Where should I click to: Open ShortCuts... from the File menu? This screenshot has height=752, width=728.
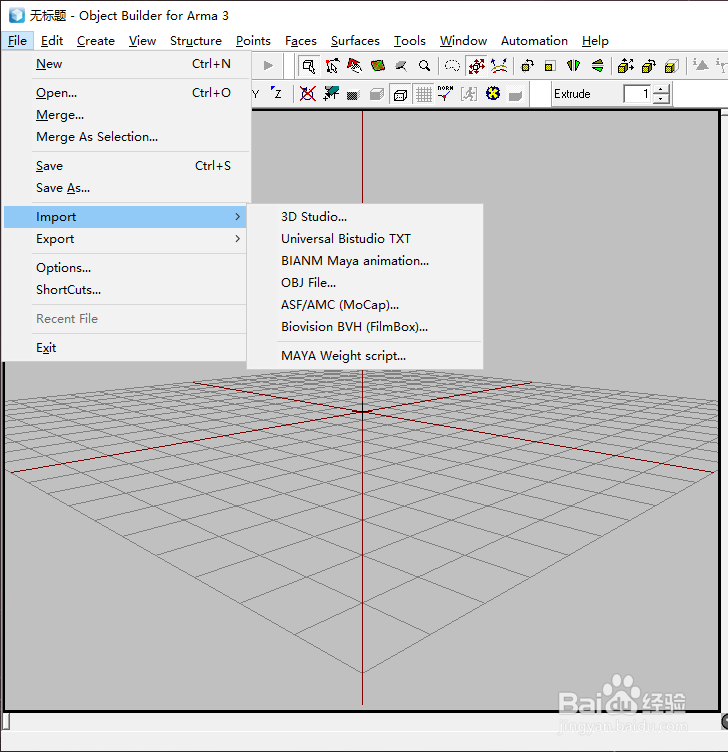125,290
